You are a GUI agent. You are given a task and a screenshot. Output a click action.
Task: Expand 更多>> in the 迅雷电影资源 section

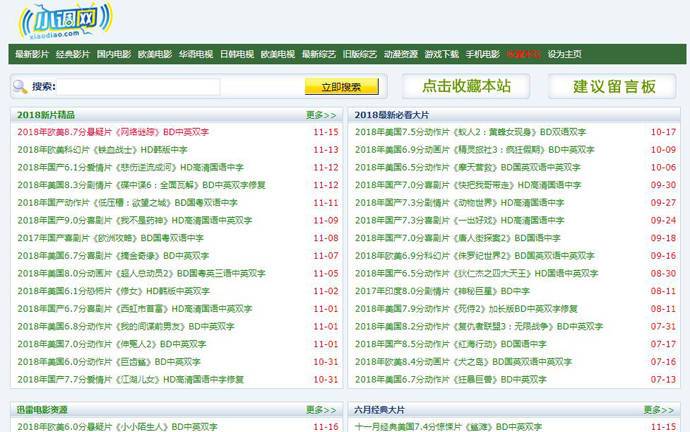pyautogui.click(x=320, y=409)
